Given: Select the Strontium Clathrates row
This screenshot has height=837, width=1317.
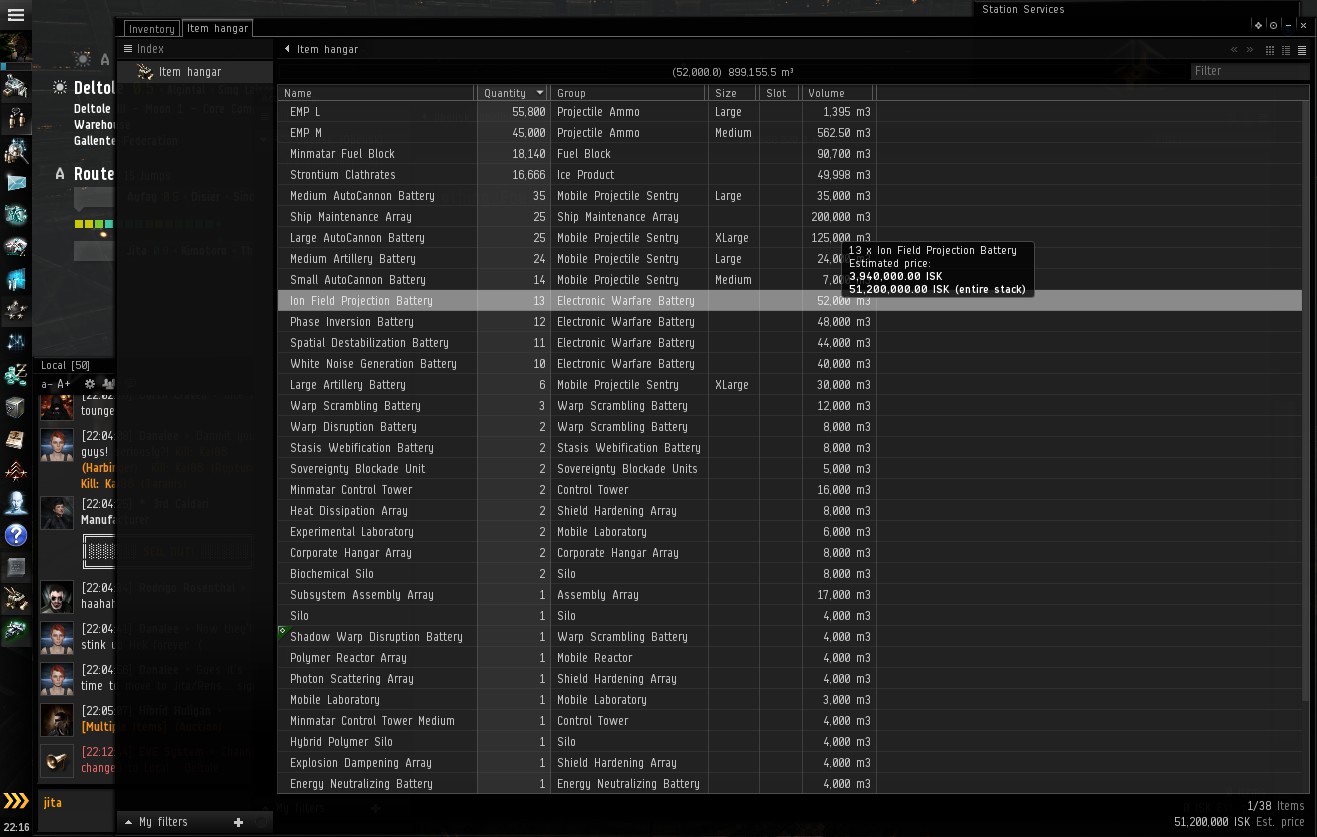Looking at the screenshot, I should [790, 175].
